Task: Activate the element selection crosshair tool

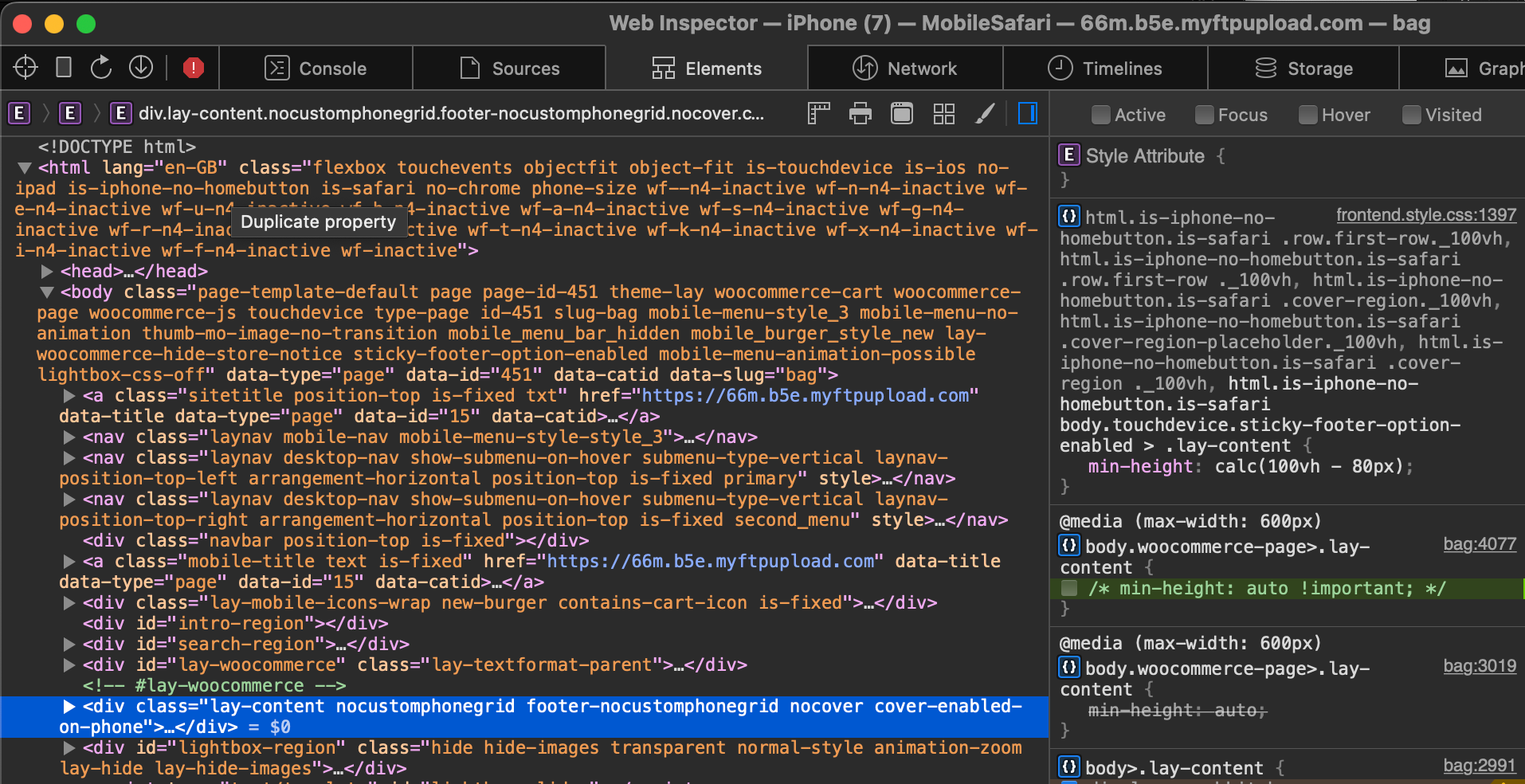Action: (25, 68)
